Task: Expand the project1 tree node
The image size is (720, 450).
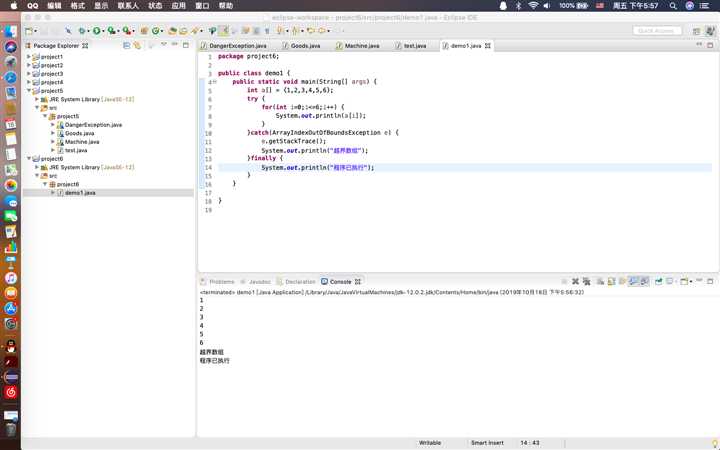Action: pyautogui.click(x=28, y=57)
